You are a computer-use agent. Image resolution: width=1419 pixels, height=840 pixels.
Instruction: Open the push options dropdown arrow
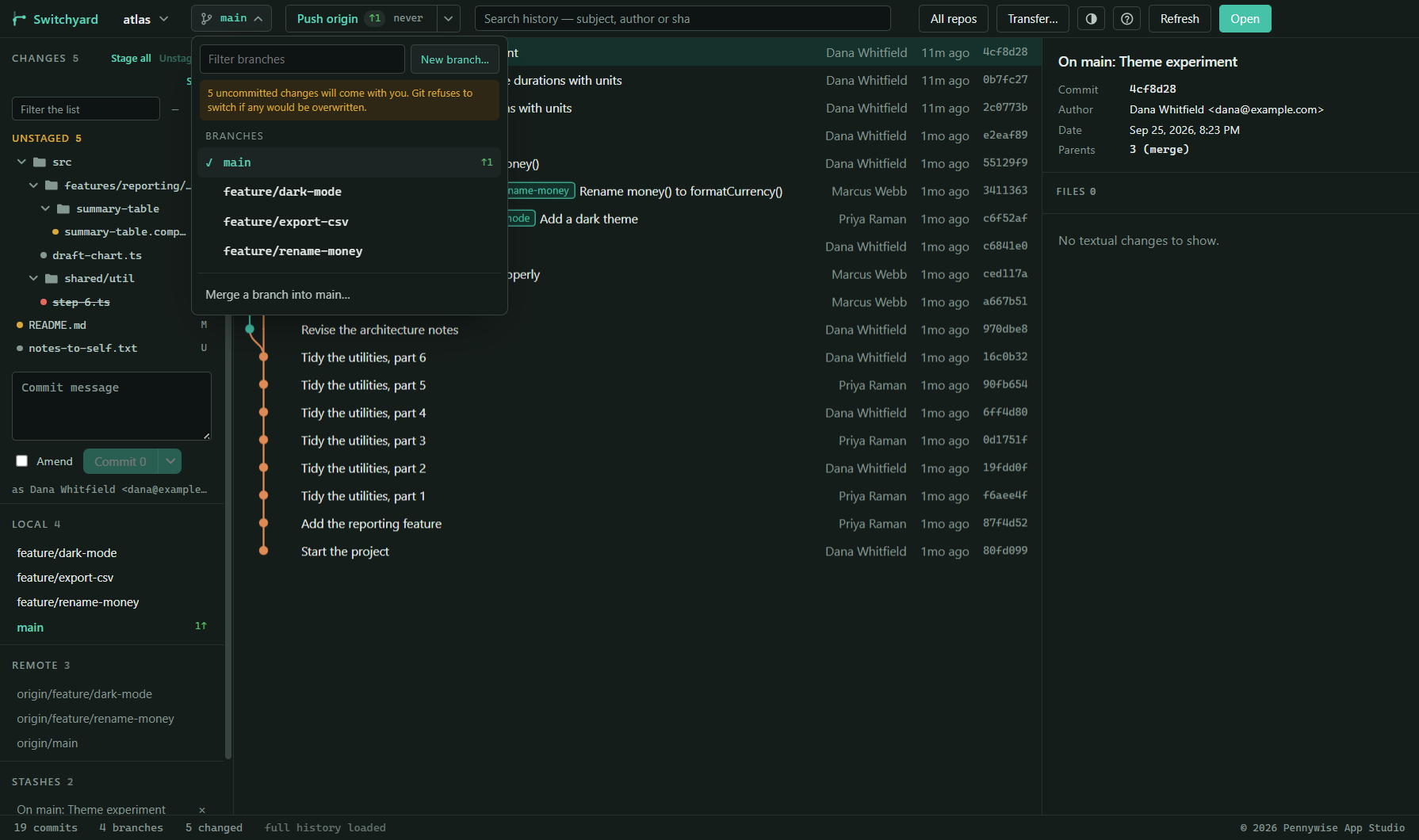(x=449, y=18)
